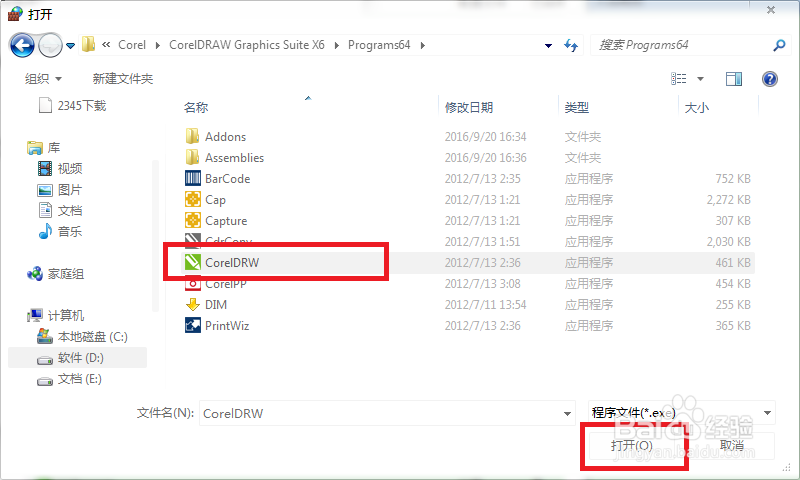Click the 新建文件夹 button
Image resolution: width=800 pixels, height=480 pixels.
[x=122, y=79]
